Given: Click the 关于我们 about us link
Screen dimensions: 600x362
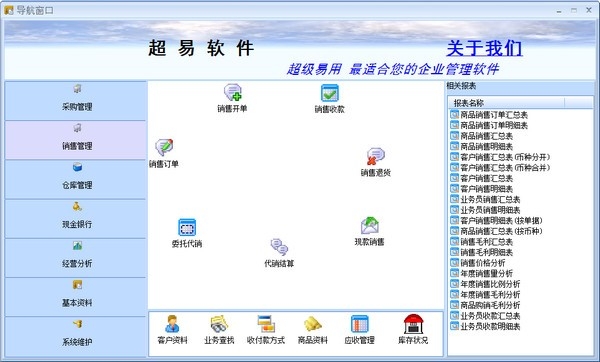Looking at the screenshot, I should point(484,48).
